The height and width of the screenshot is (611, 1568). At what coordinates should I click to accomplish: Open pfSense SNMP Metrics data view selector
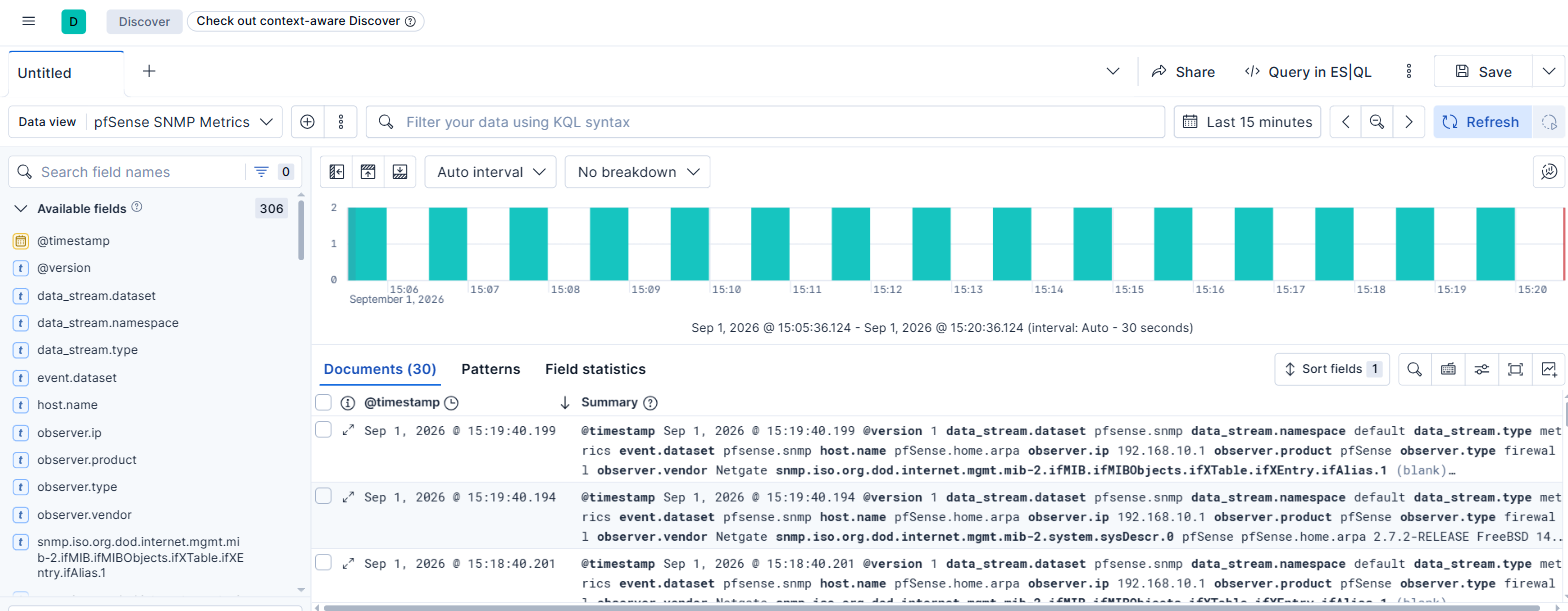click(184, 122)
